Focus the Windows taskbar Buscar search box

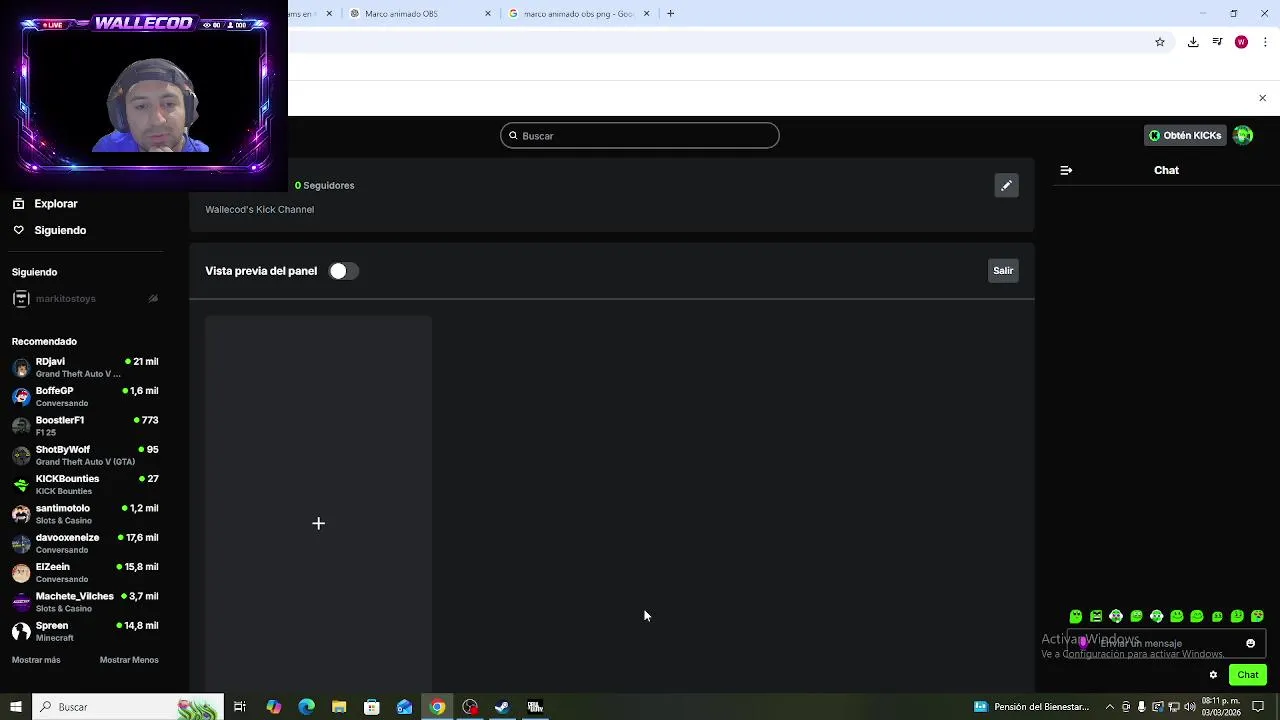coord(128,707)
